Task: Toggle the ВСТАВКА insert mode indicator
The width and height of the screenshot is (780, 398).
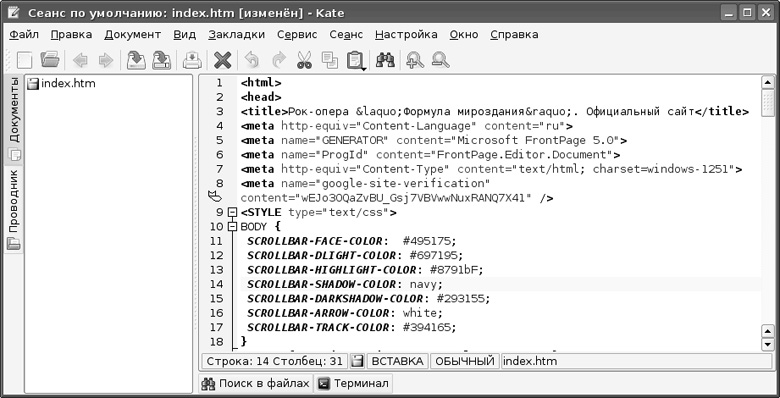Action: [x=397, y=361]
